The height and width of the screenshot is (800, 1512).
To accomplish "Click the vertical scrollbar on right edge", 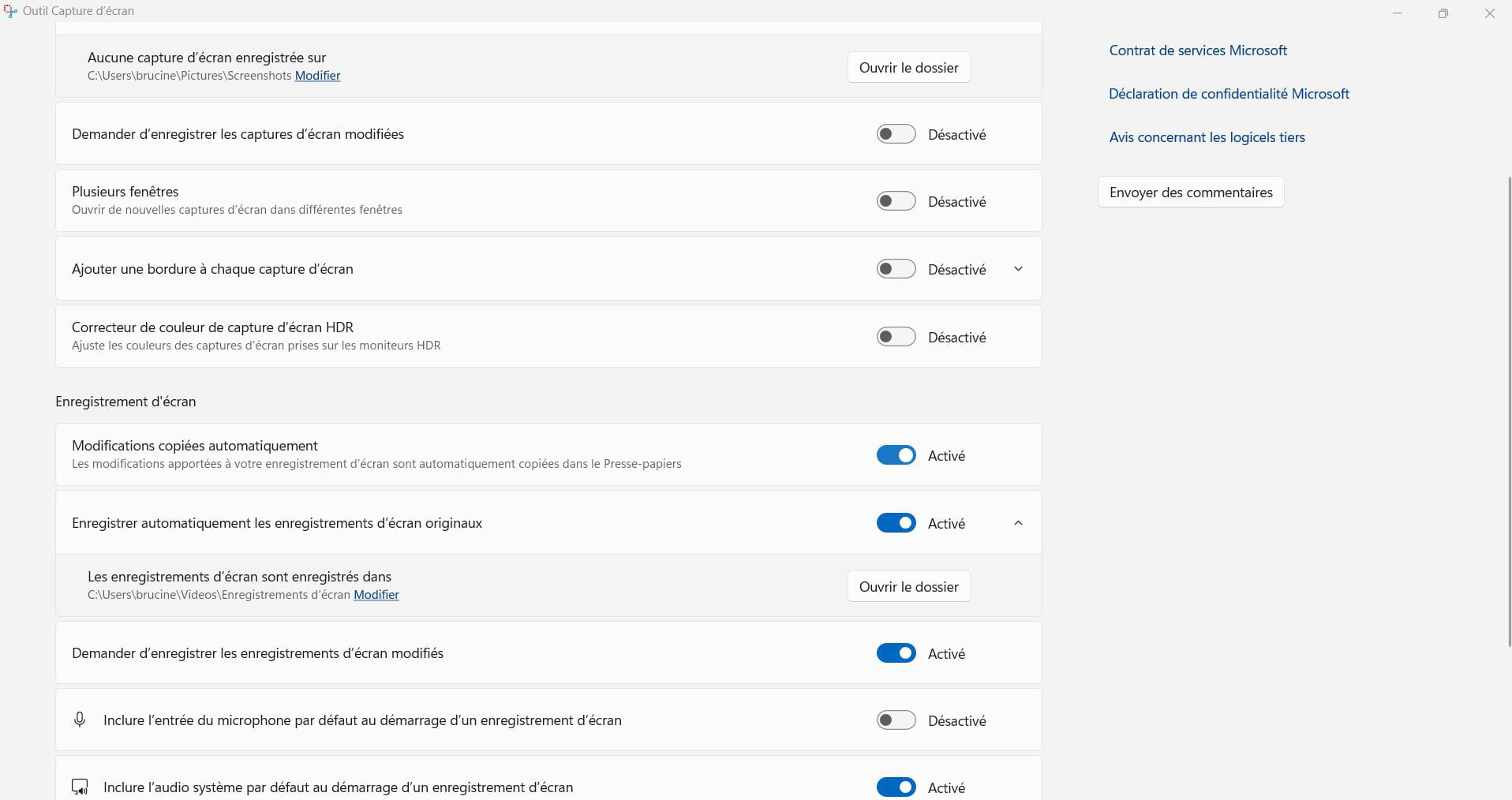I will point(1510,410).
